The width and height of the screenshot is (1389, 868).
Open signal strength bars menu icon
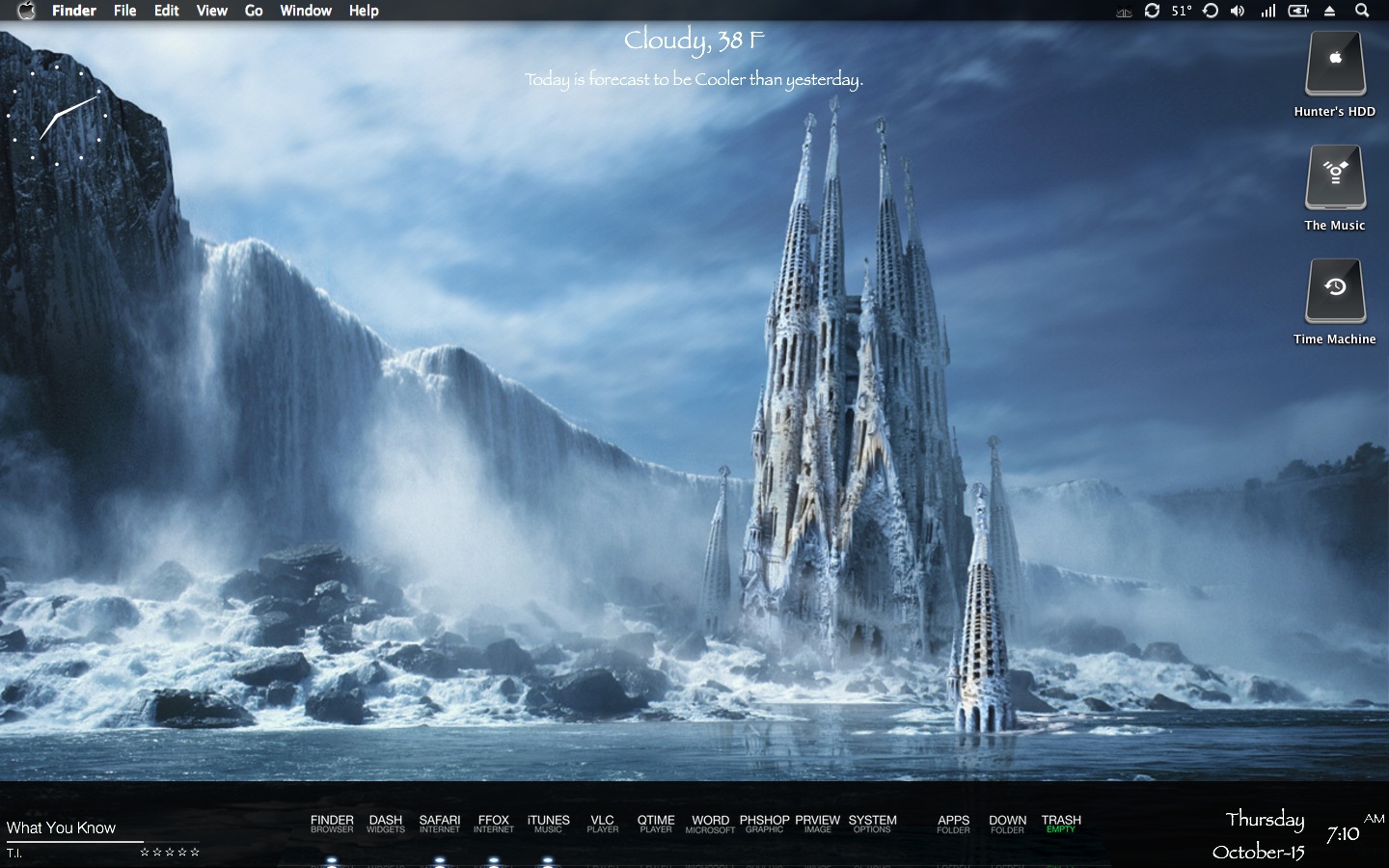tap(1268, 11)
